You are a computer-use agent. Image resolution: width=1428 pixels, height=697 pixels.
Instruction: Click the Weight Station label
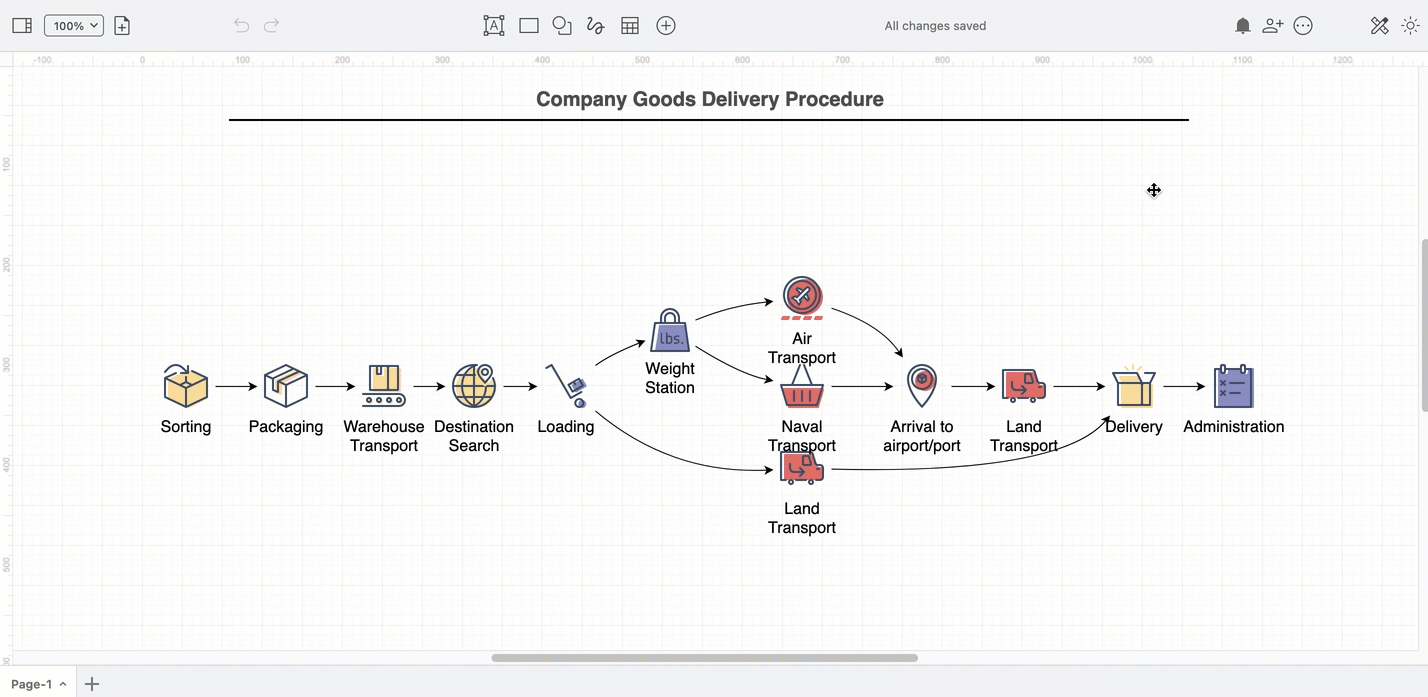click(x=670, y=378)
